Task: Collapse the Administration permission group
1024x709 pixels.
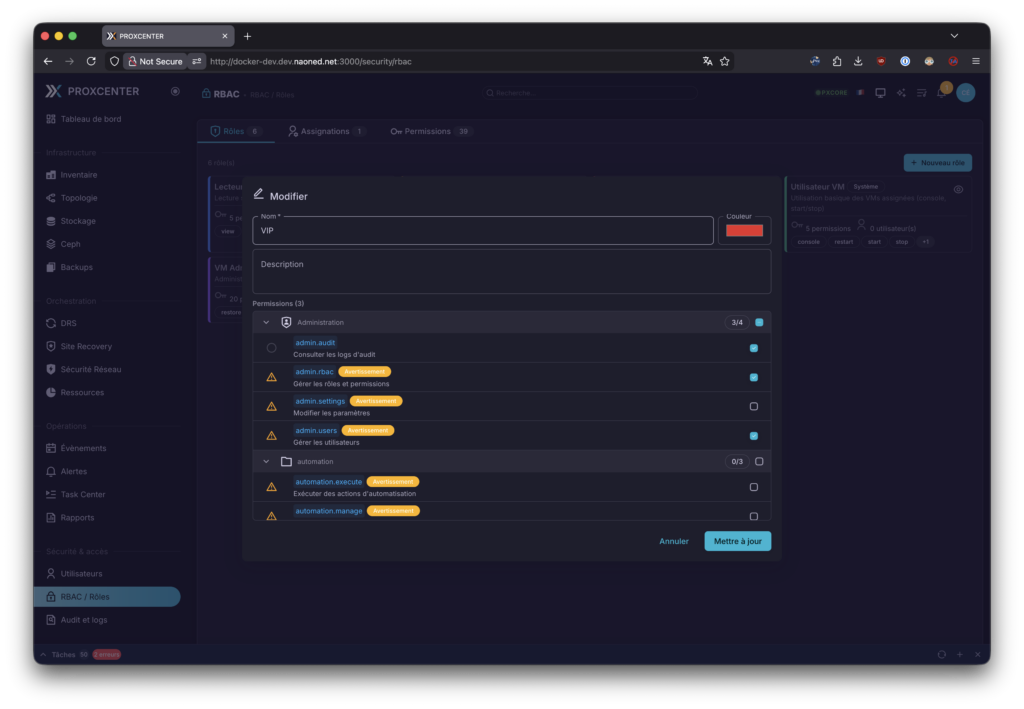Action: pyautogui.click(x=266, y=323)
